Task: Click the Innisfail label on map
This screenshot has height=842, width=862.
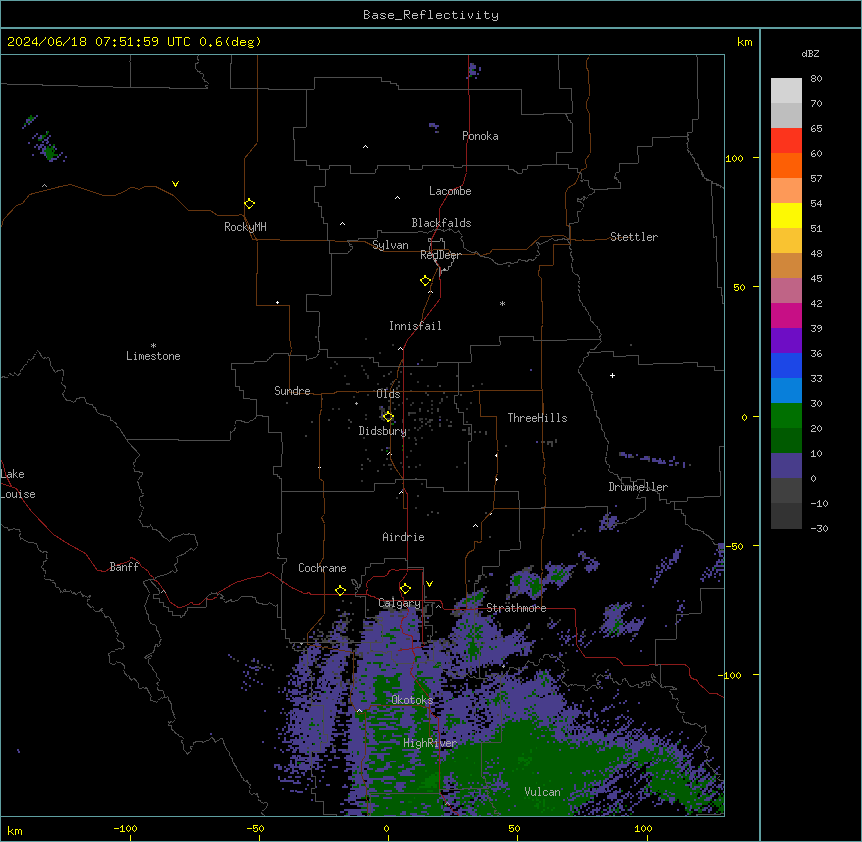Action: pos(415,326)
